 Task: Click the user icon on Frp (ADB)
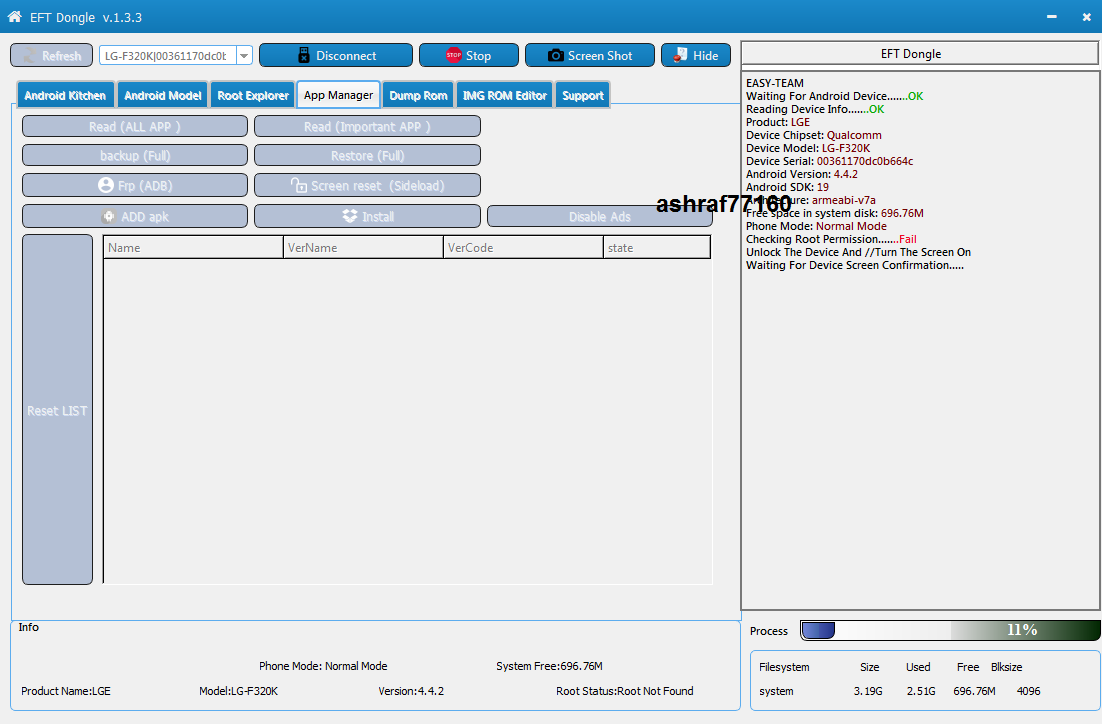click(x=105, y=185)
